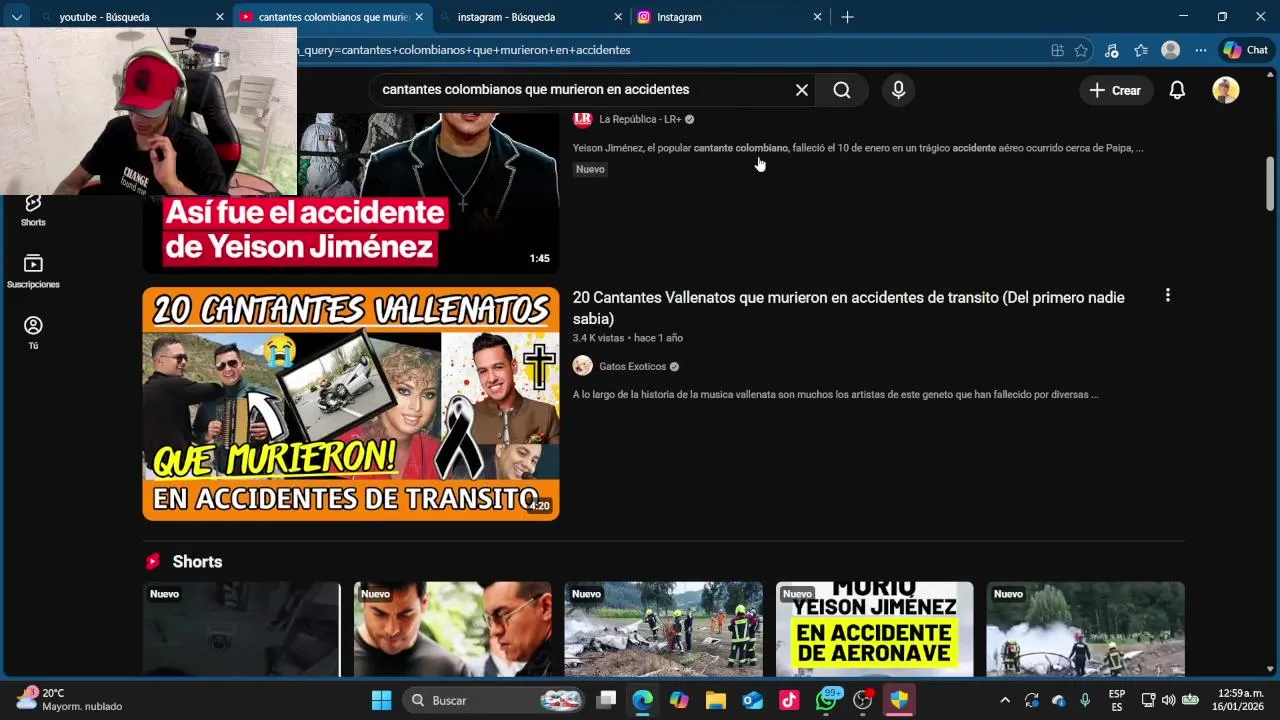Viewport: 1280px width, 720px height.
Task: Open last Short with smoke and firefighters
Action: point(1085,629)
